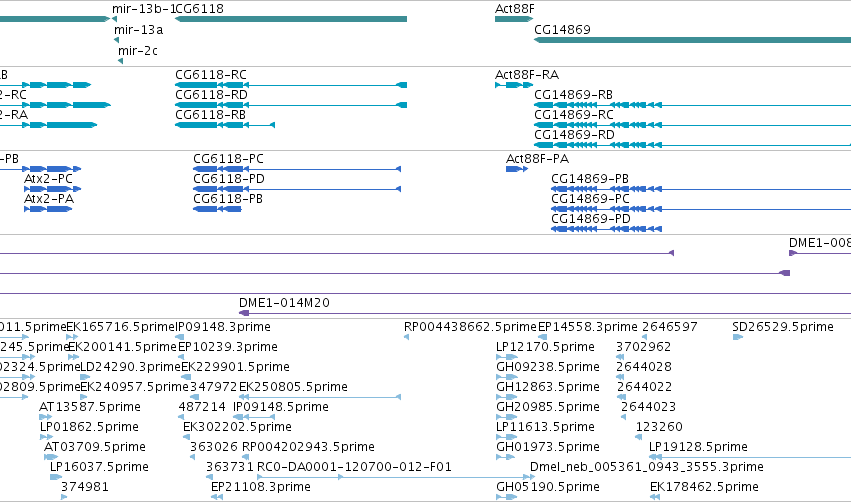Click the EK240957.5prime EST label
The width and height of the screenshot is (851, 502).
(x=134, y=387)
